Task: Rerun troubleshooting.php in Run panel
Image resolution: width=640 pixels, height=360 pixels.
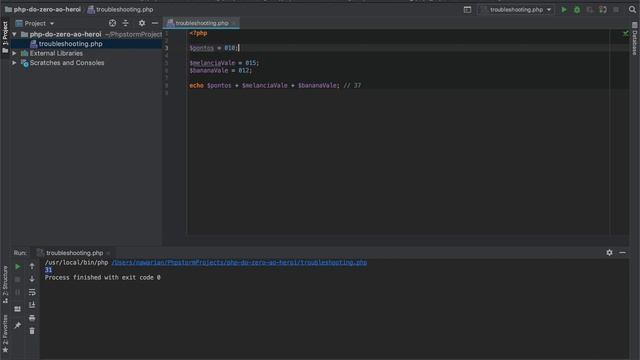Action: point(18,267)
